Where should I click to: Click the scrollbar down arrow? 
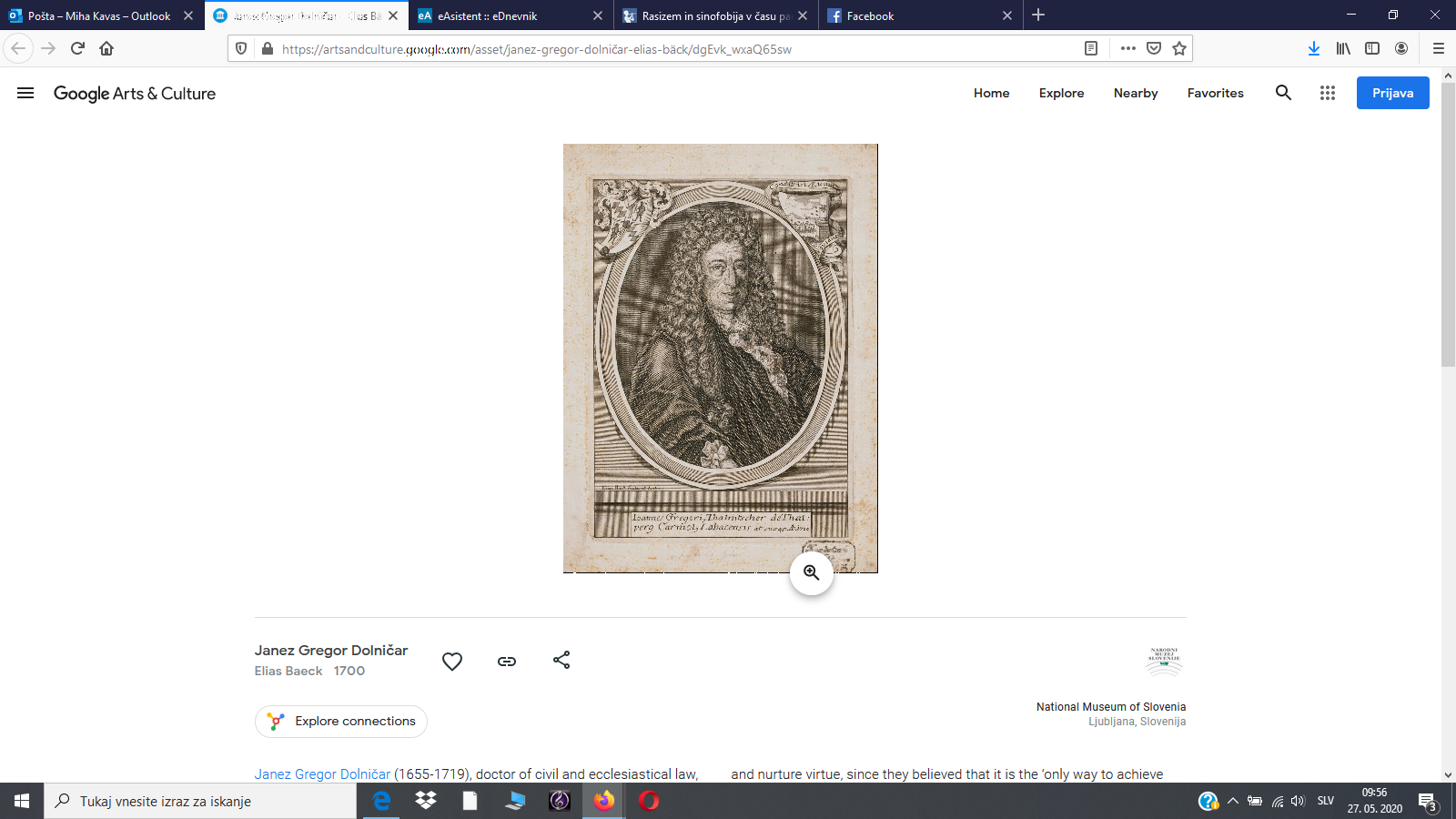[x=1448, y=775]
